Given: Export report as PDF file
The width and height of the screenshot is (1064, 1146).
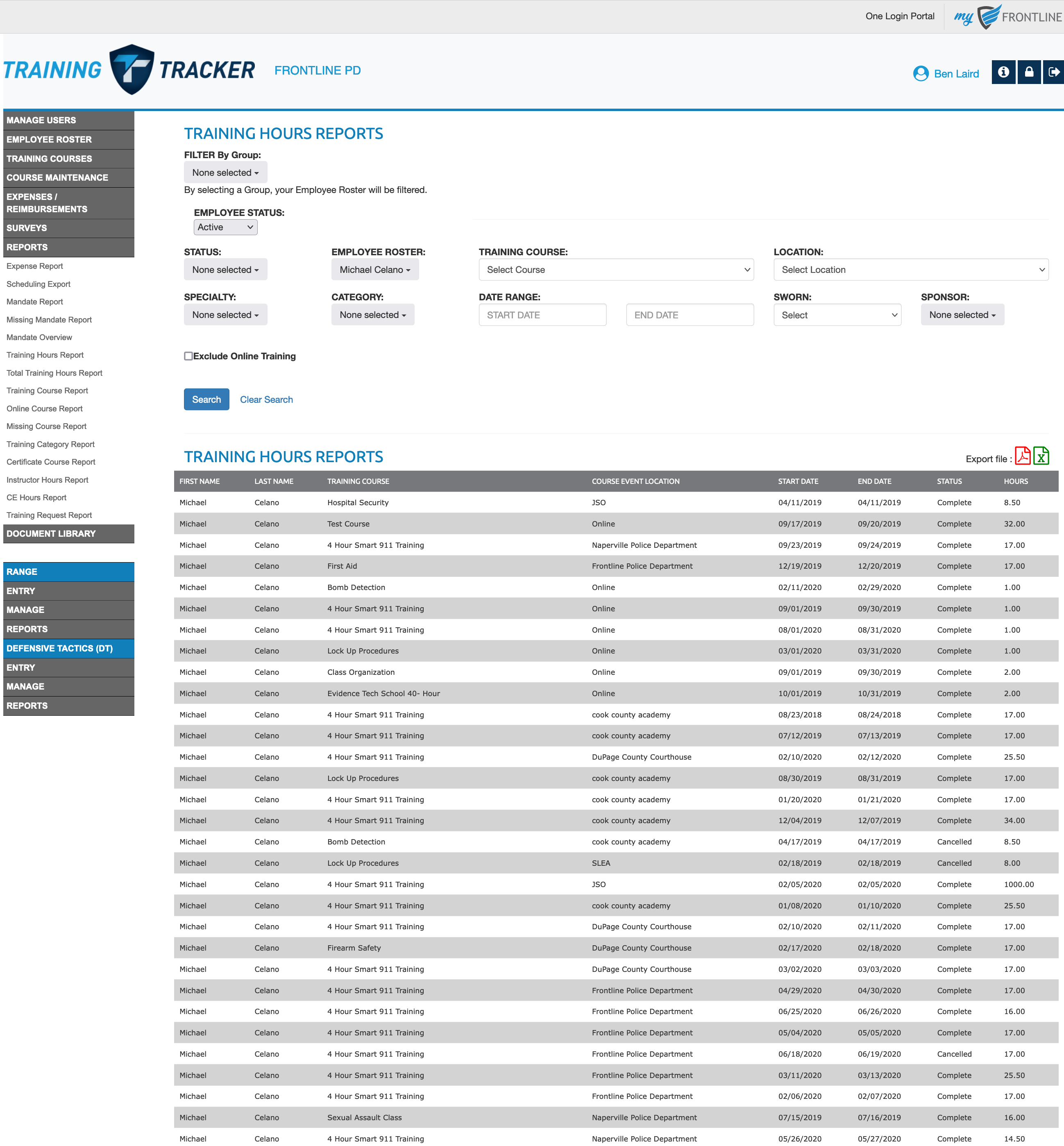Looking at the screenshot, I should [1023, 456].
